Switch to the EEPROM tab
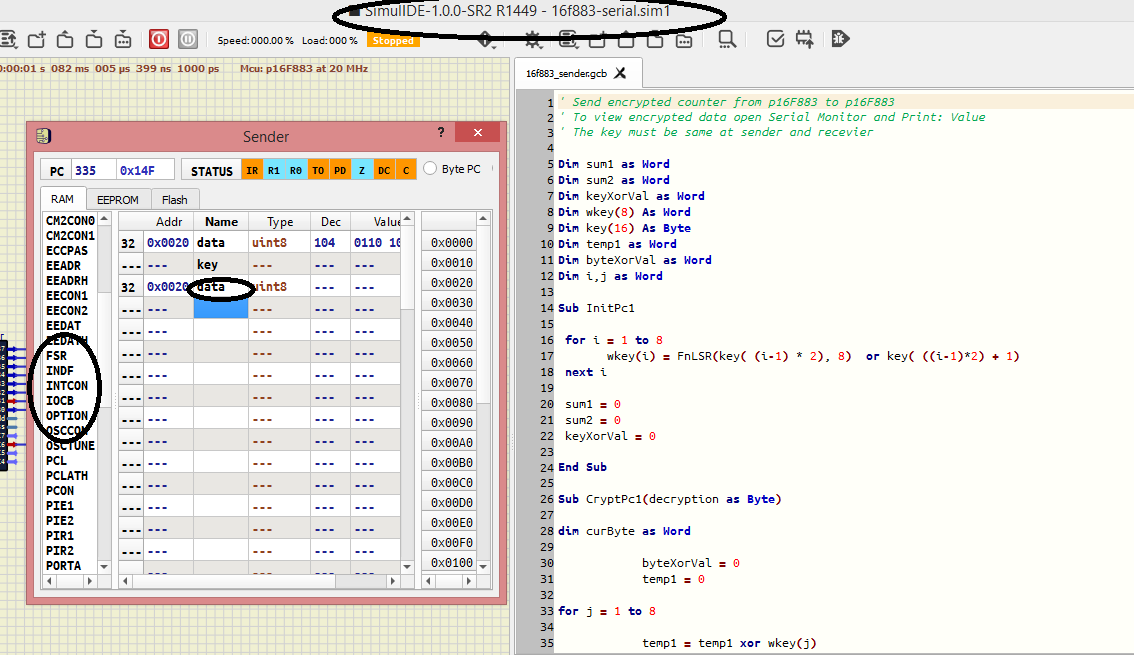1134x655 pixels. (x=118, y=200)
